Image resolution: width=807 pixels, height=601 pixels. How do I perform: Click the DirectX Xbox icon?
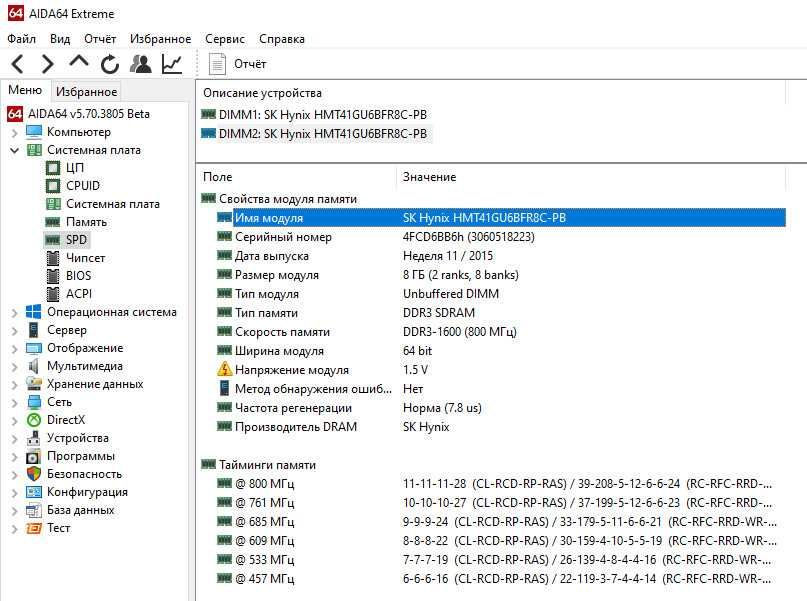[34, 420]
